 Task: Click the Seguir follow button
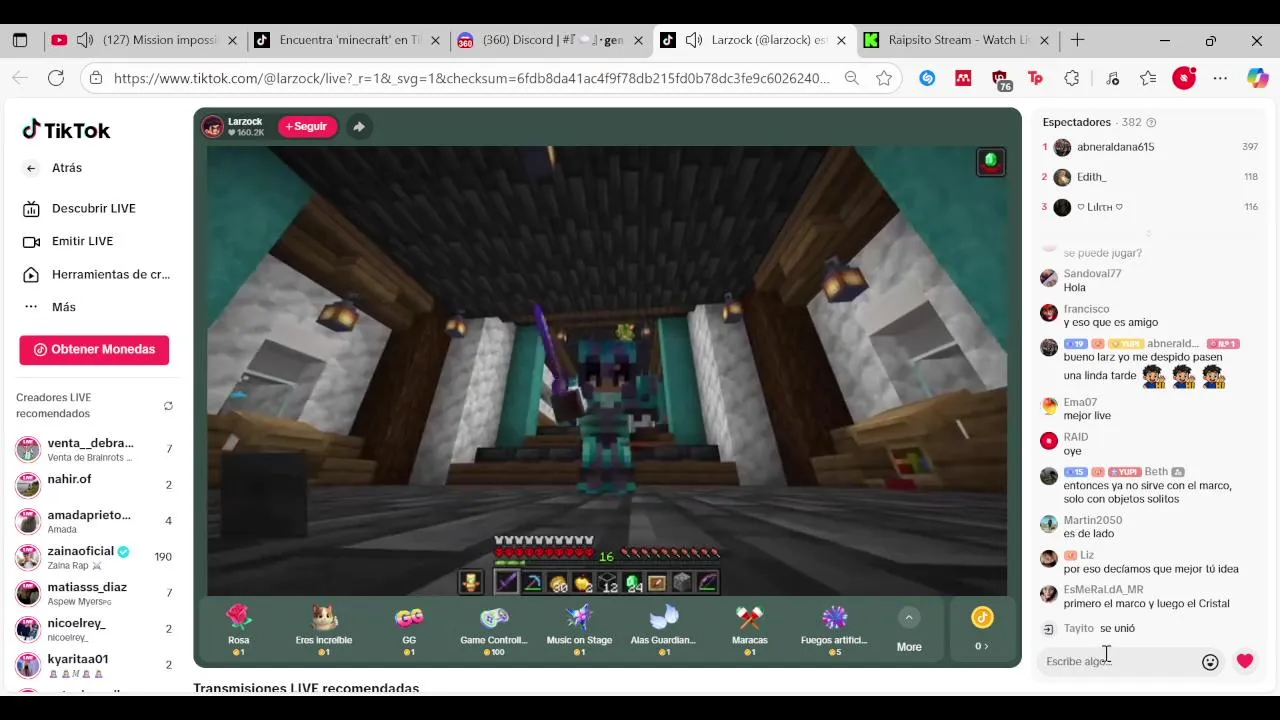coord(307,127)
